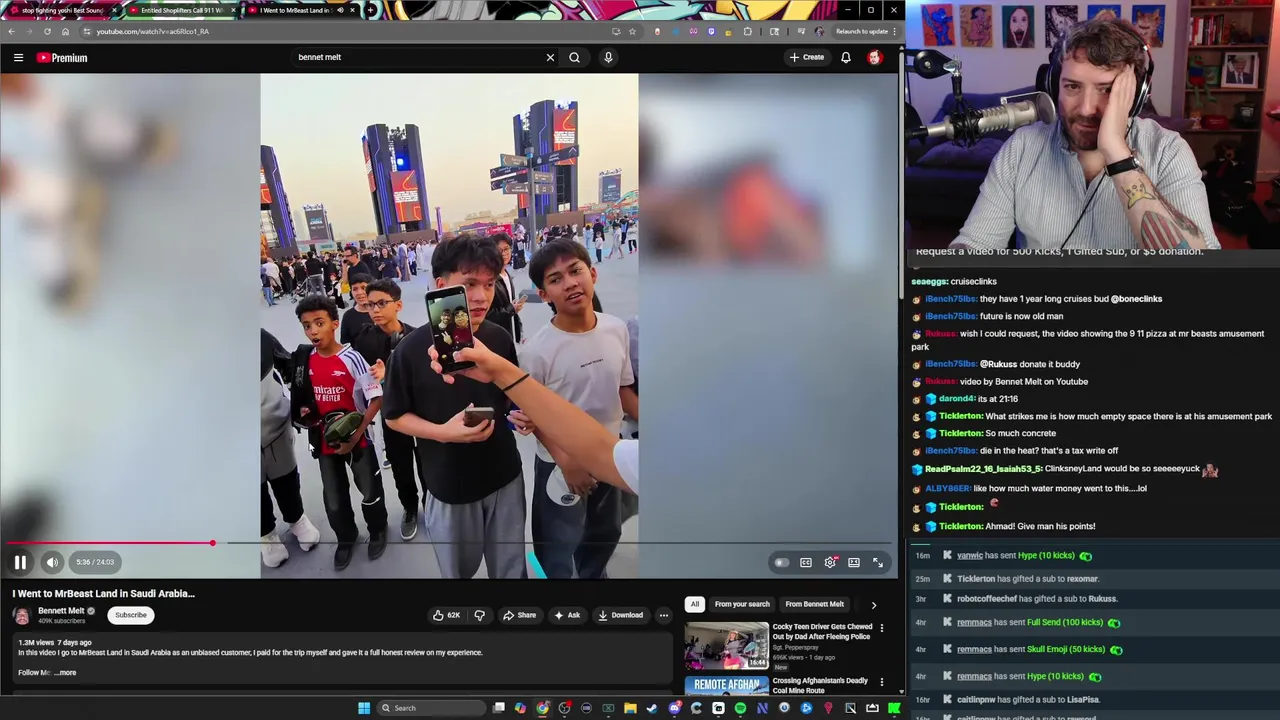Share the video
The height and width of the screenshot is (720, 1280).
(x=520, y=615)
